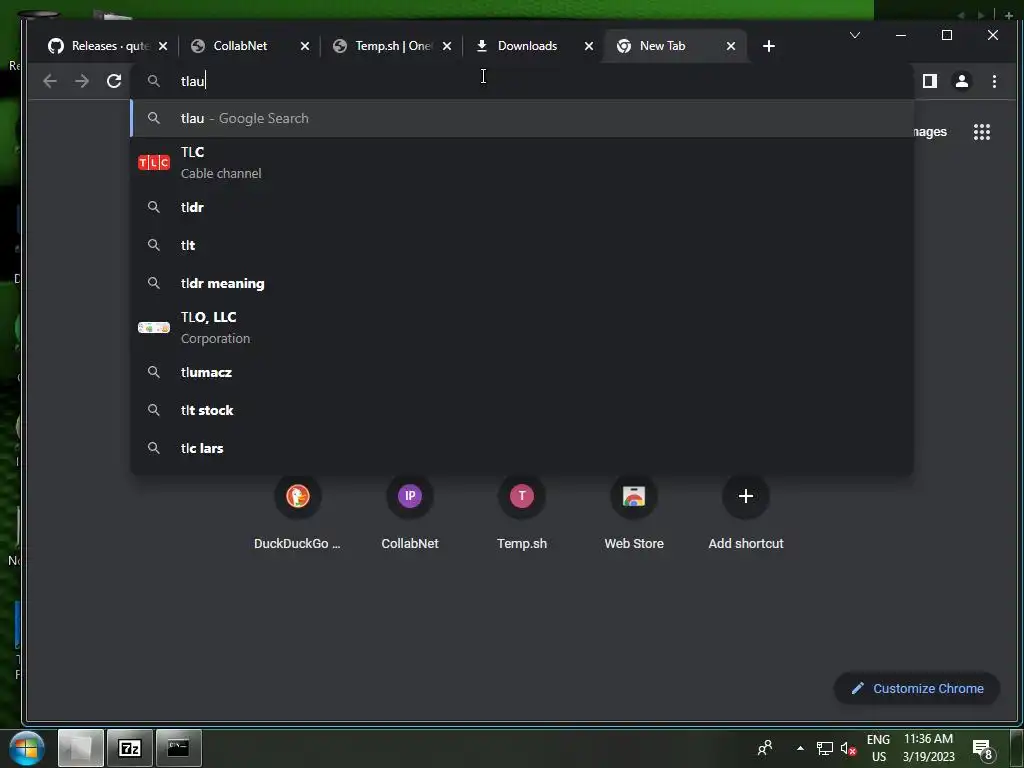Go back to previous page
This screenshot has height=768, width=1024.
coord(50,81)
